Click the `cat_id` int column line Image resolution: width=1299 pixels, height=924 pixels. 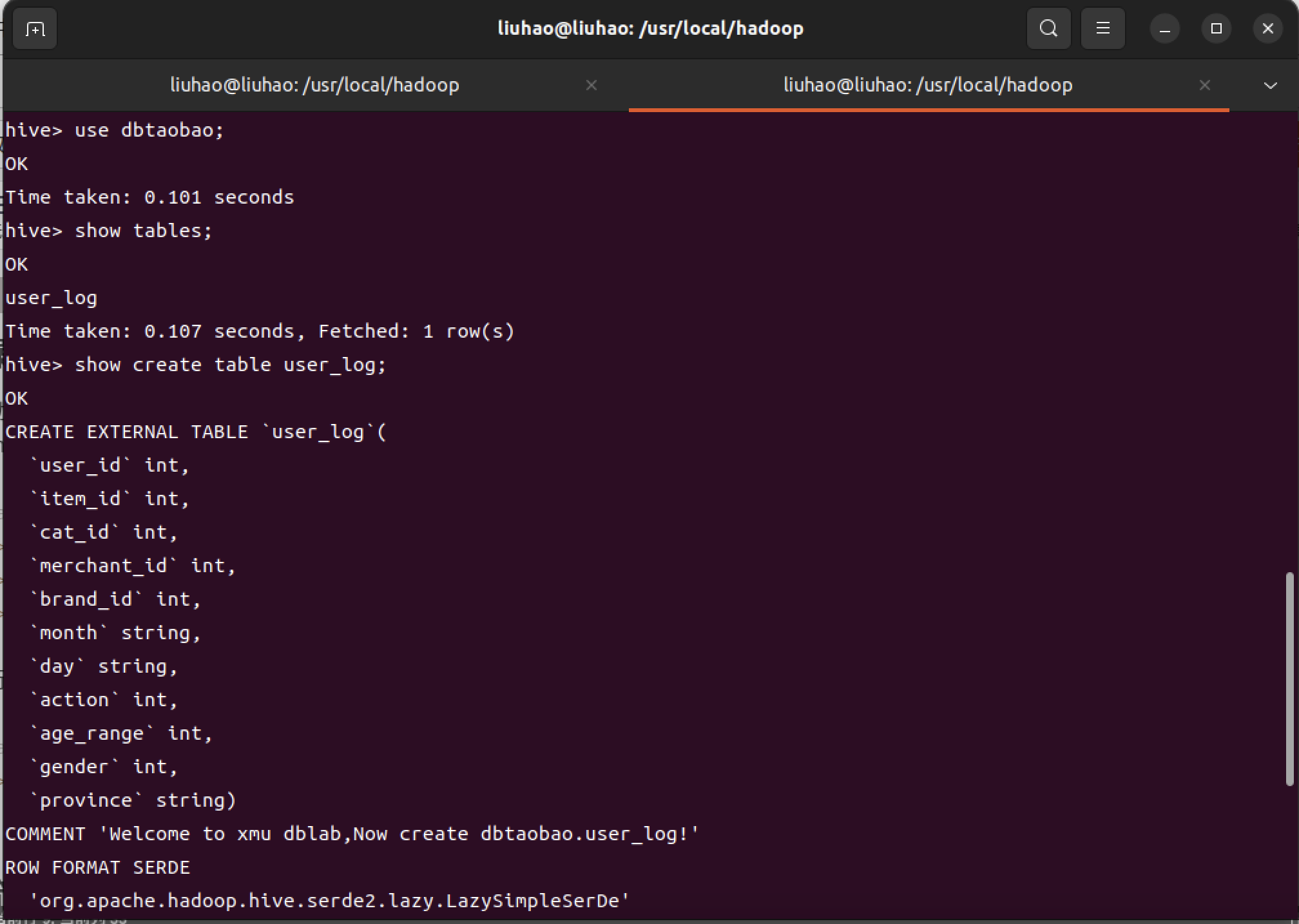pos(104,532)
